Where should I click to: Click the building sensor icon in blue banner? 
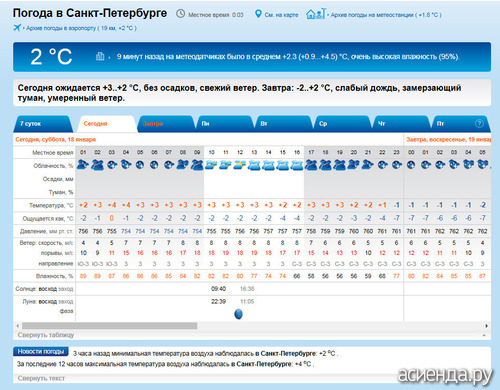(100, 56)
